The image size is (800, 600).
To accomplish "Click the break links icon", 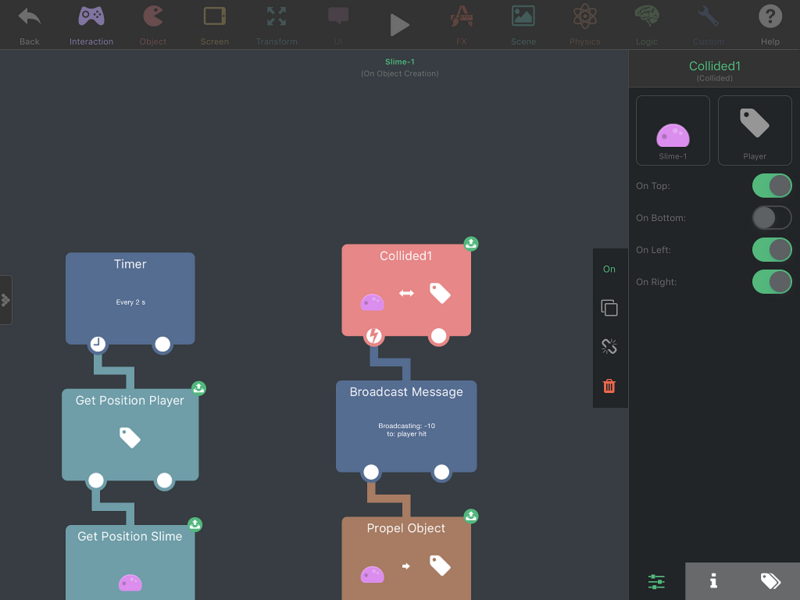I will (609, 347).
